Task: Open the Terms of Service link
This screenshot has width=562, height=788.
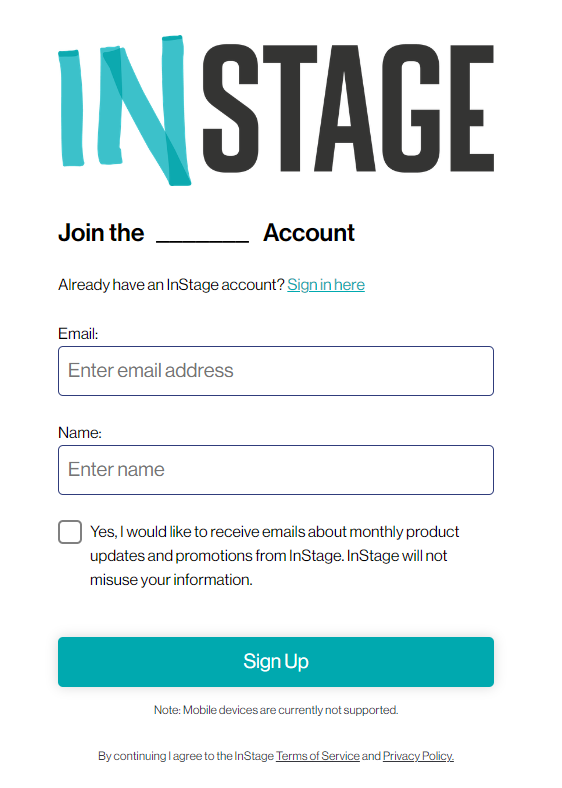Action: pyautogui.click(x=318, y=756)
